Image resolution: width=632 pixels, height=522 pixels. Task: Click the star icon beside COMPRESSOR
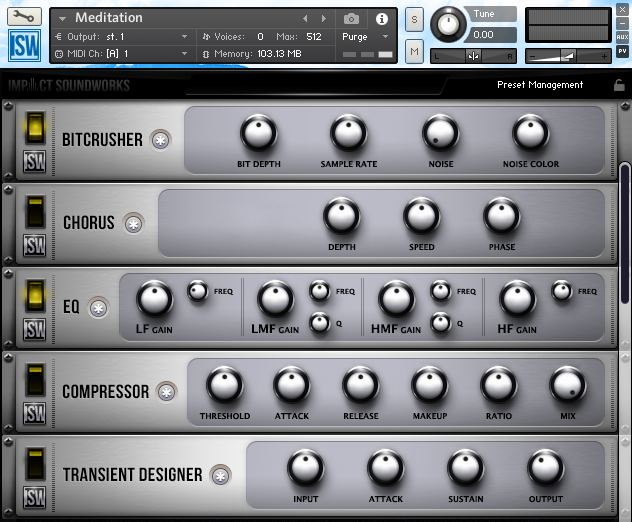pos(167,392)
